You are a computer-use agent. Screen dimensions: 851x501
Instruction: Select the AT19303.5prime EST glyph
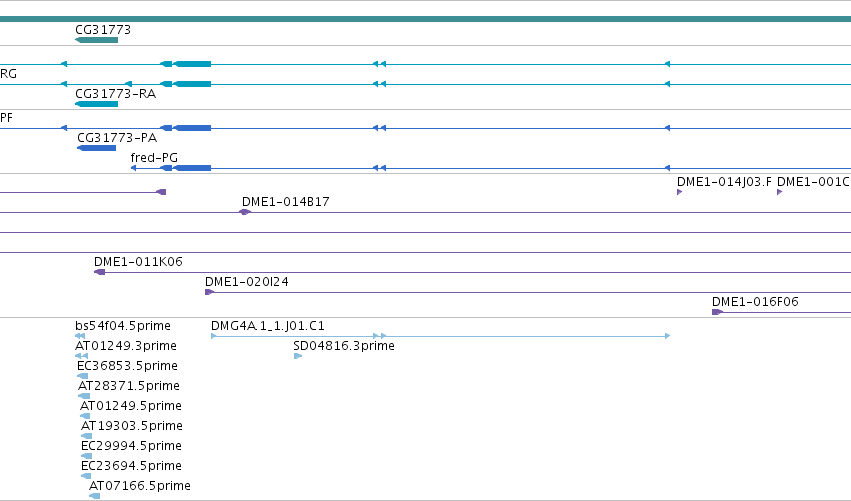coord(86,436)
